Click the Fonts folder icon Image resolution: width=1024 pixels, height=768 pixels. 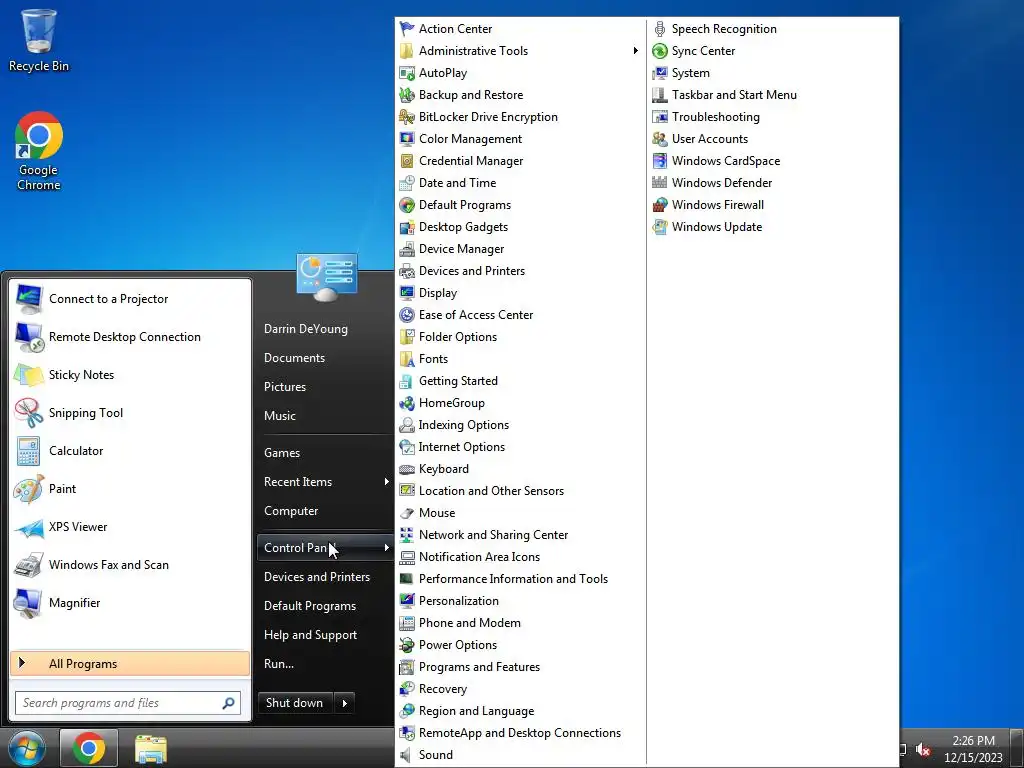[407, 359]
